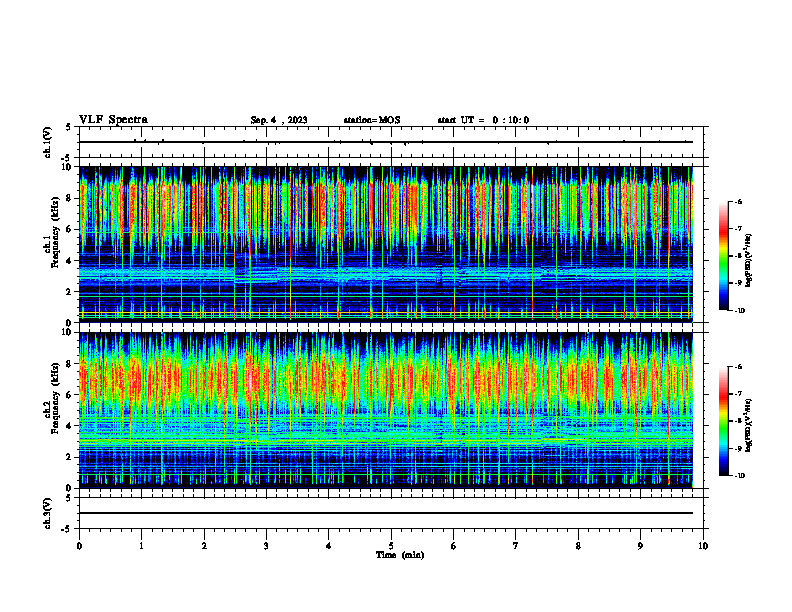Viewport: 792px width, 612px height.
Task: Click the ch.3(V) upper tick label "5"
Action: tap(69, 498)
